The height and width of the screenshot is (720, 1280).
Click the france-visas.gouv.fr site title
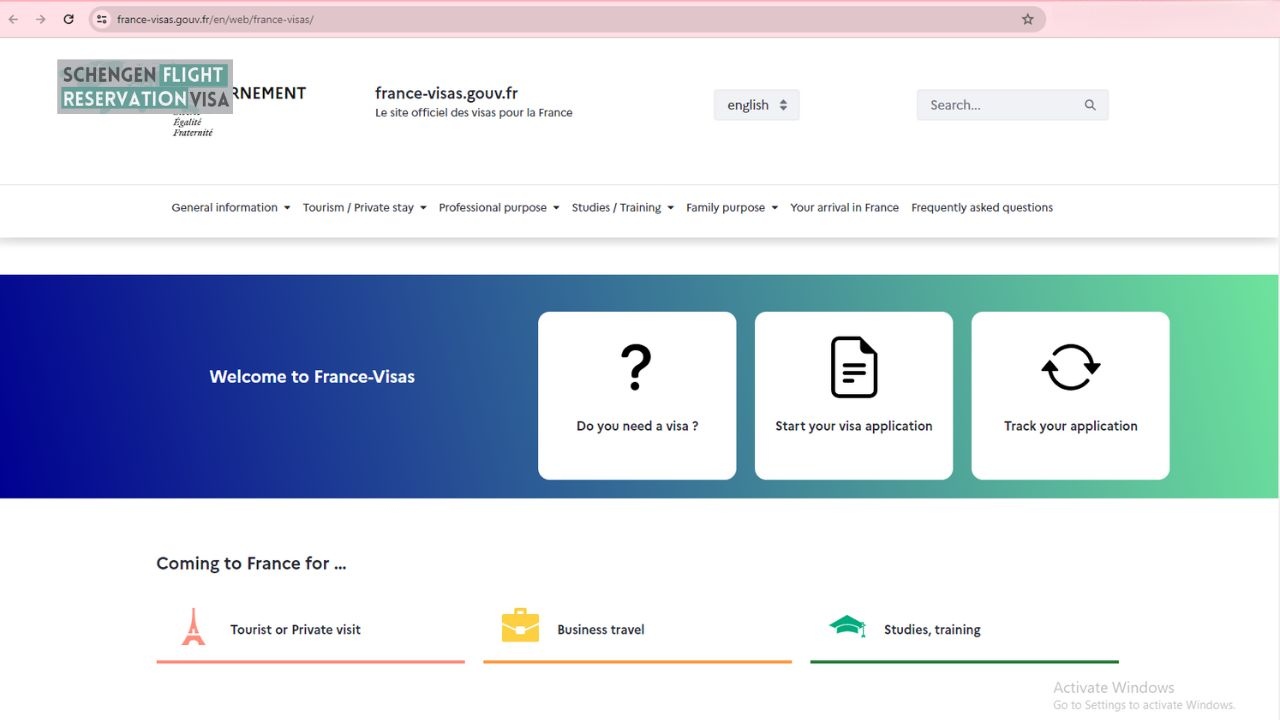tap(446, 93)
